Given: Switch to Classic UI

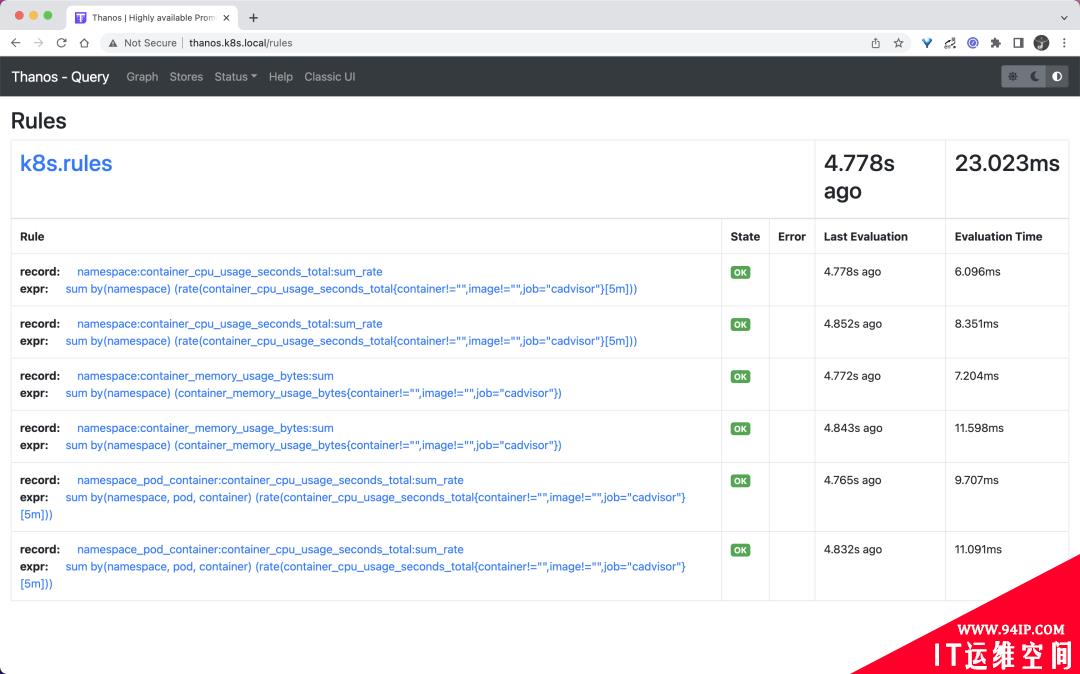Looking at the screenshot, I should 330,77.
